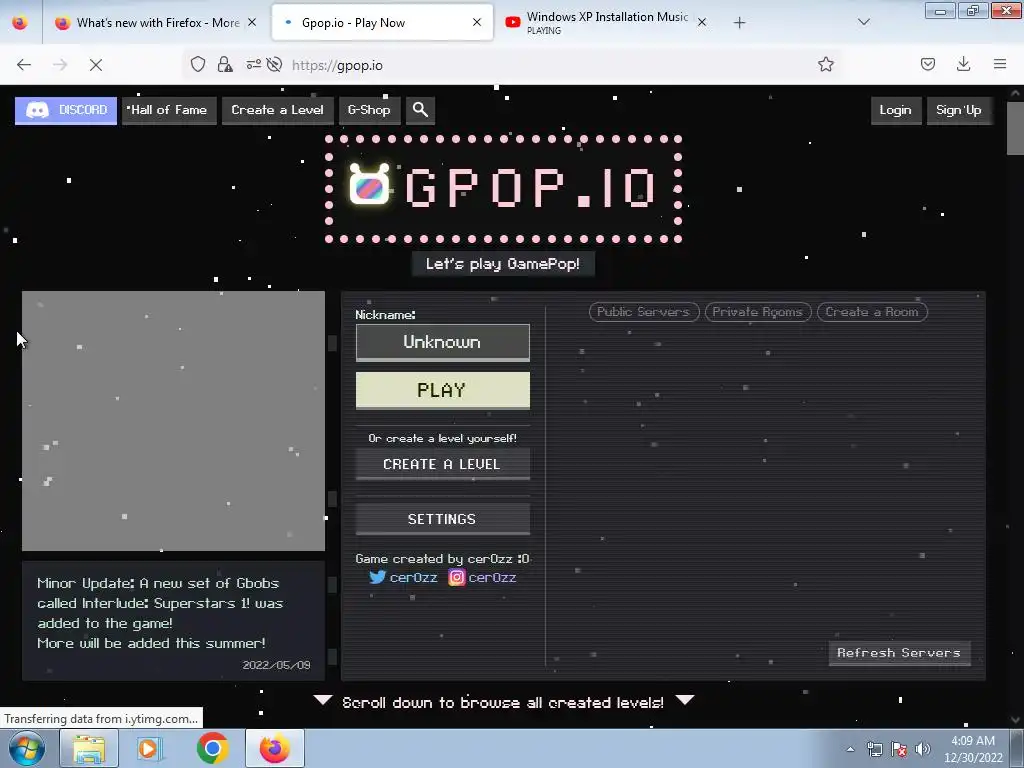1024x768 pixels.
Task: View site security padlock info
Action: tap(225, 64)
